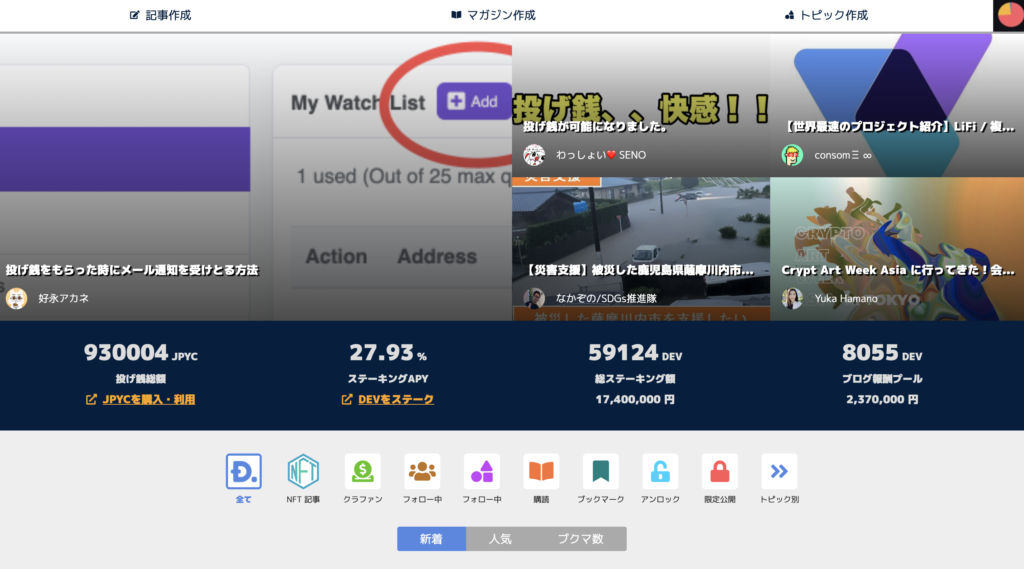Open マガジン作成 (create magazine) menu item

point(493,15)
